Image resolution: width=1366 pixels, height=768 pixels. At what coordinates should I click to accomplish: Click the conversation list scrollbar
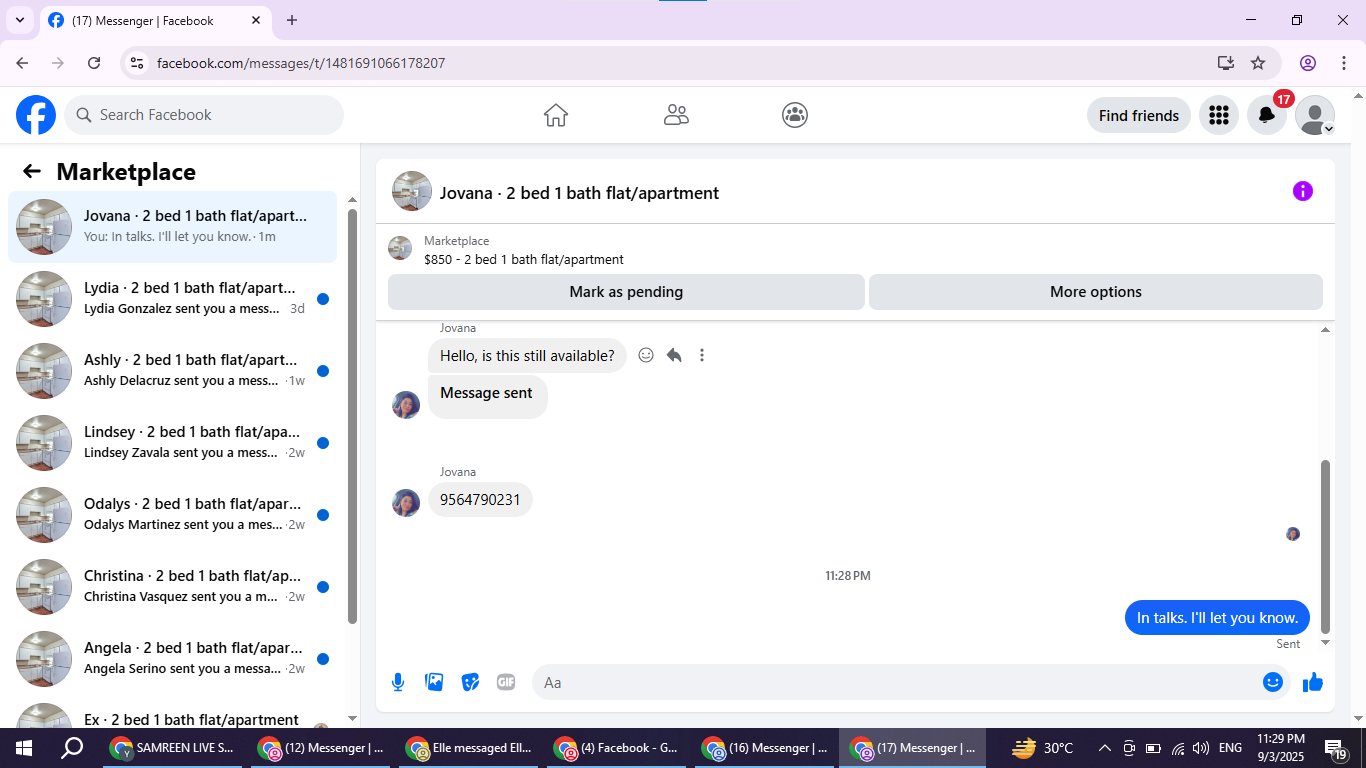click(352, 416)
